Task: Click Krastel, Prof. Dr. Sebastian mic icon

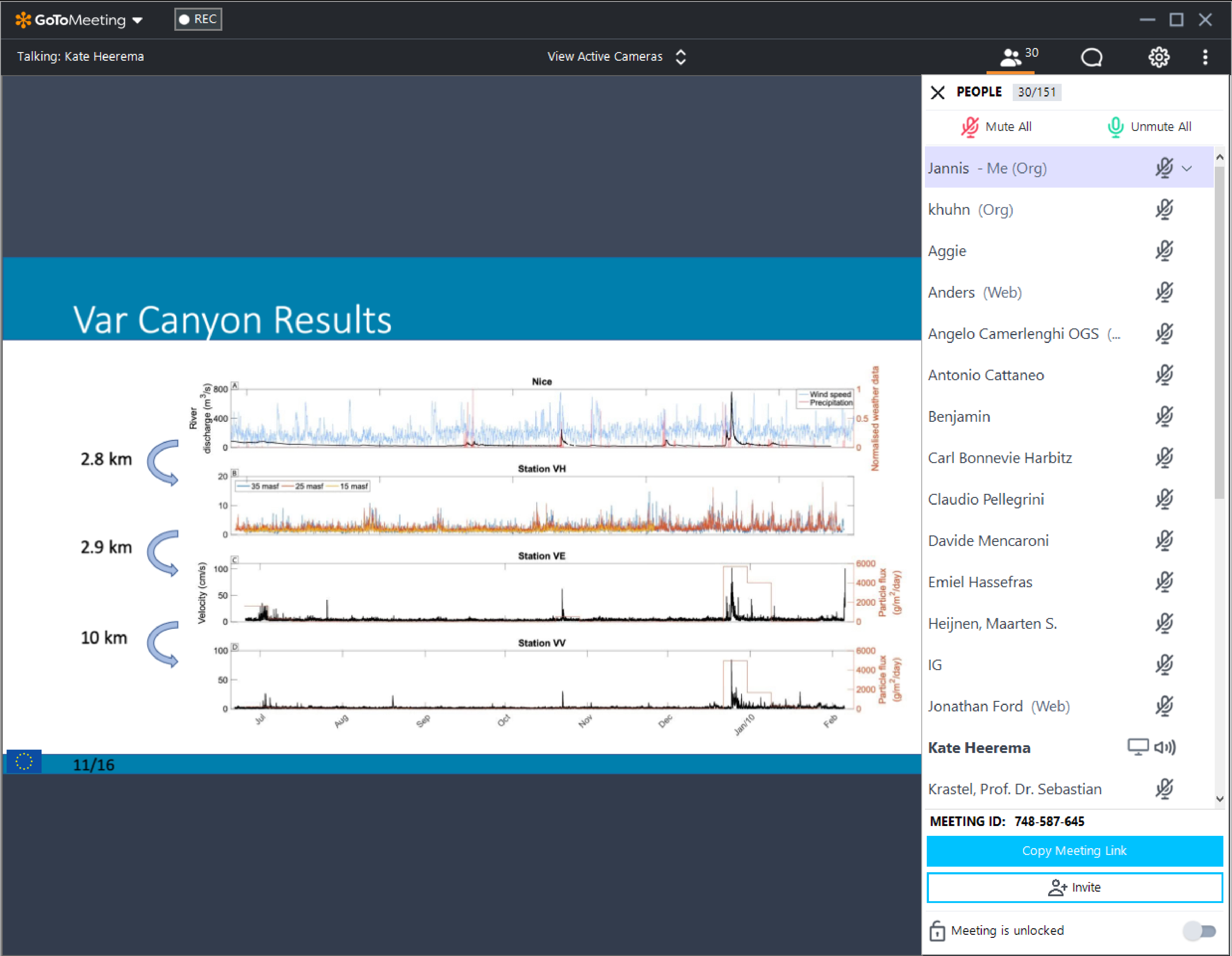Action: point(1164,788)
